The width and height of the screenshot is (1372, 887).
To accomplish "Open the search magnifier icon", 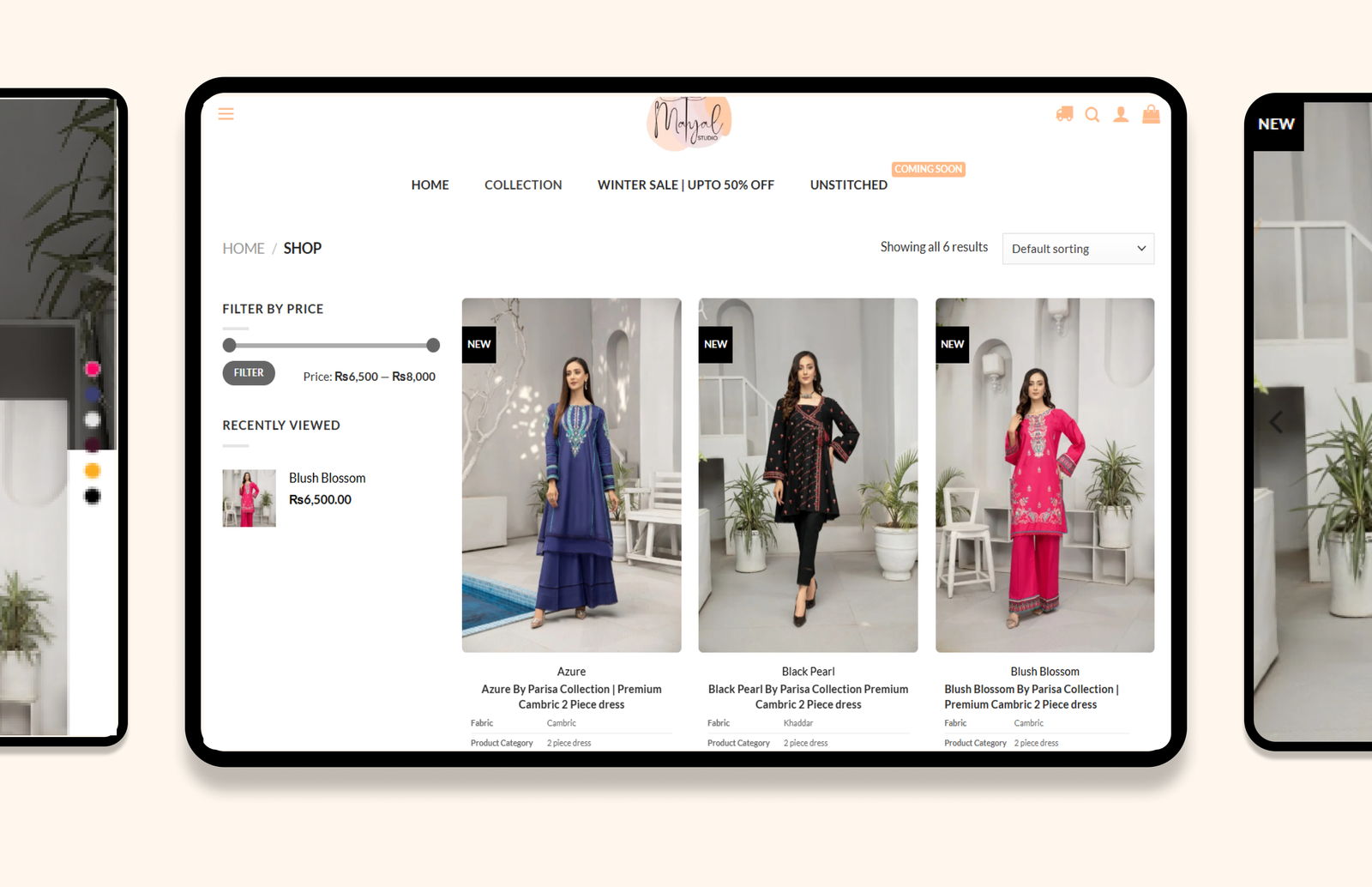I will coord(1092,115).
